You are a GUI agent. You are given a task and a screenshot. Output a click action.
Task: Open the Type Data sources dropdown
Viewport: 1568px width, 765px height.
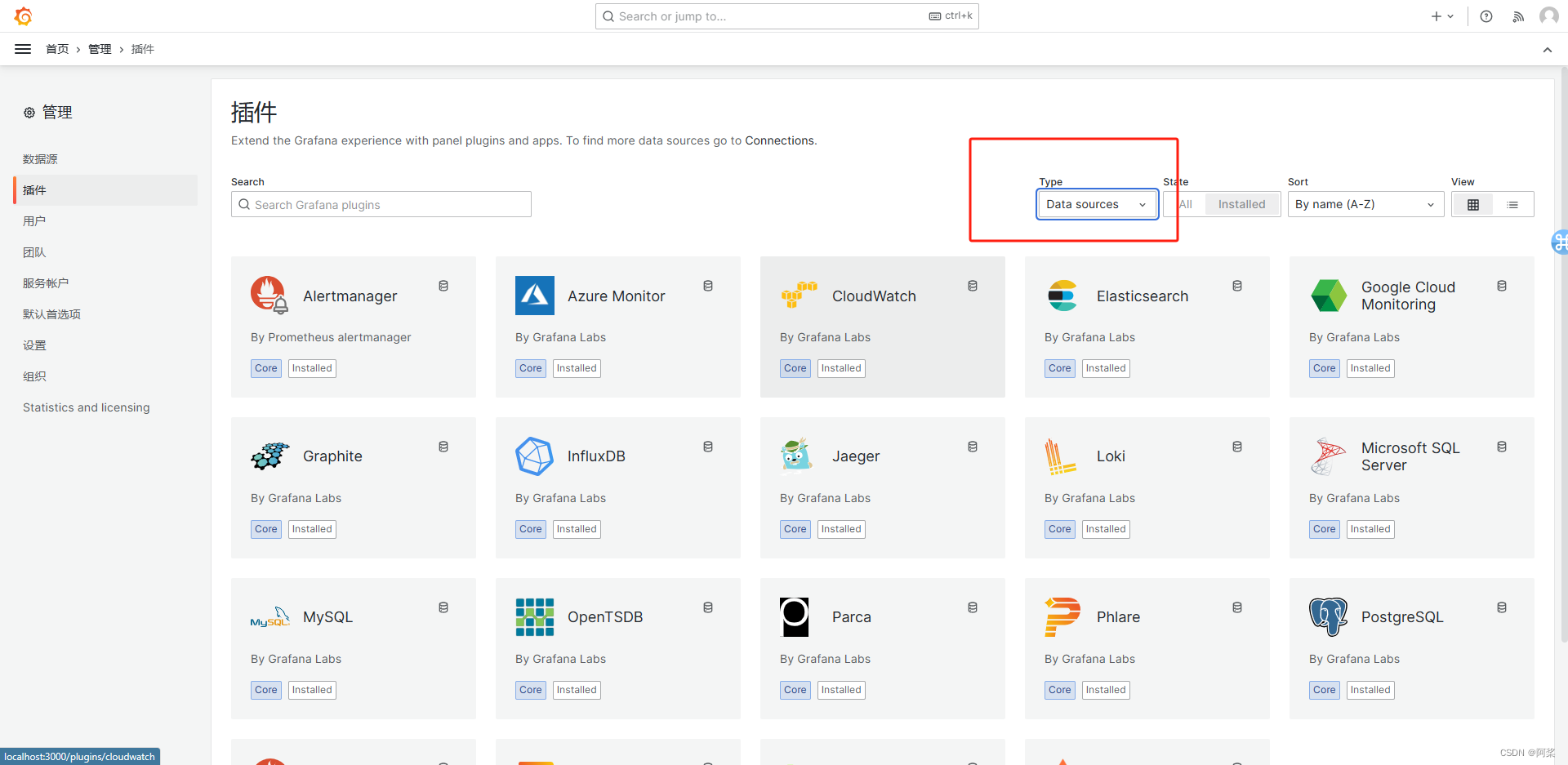(1097, 204)
